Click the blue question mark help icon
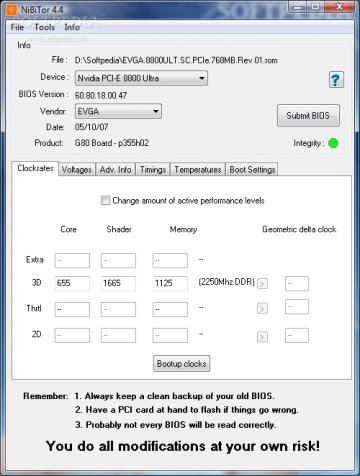 click(x=336, y=79)
